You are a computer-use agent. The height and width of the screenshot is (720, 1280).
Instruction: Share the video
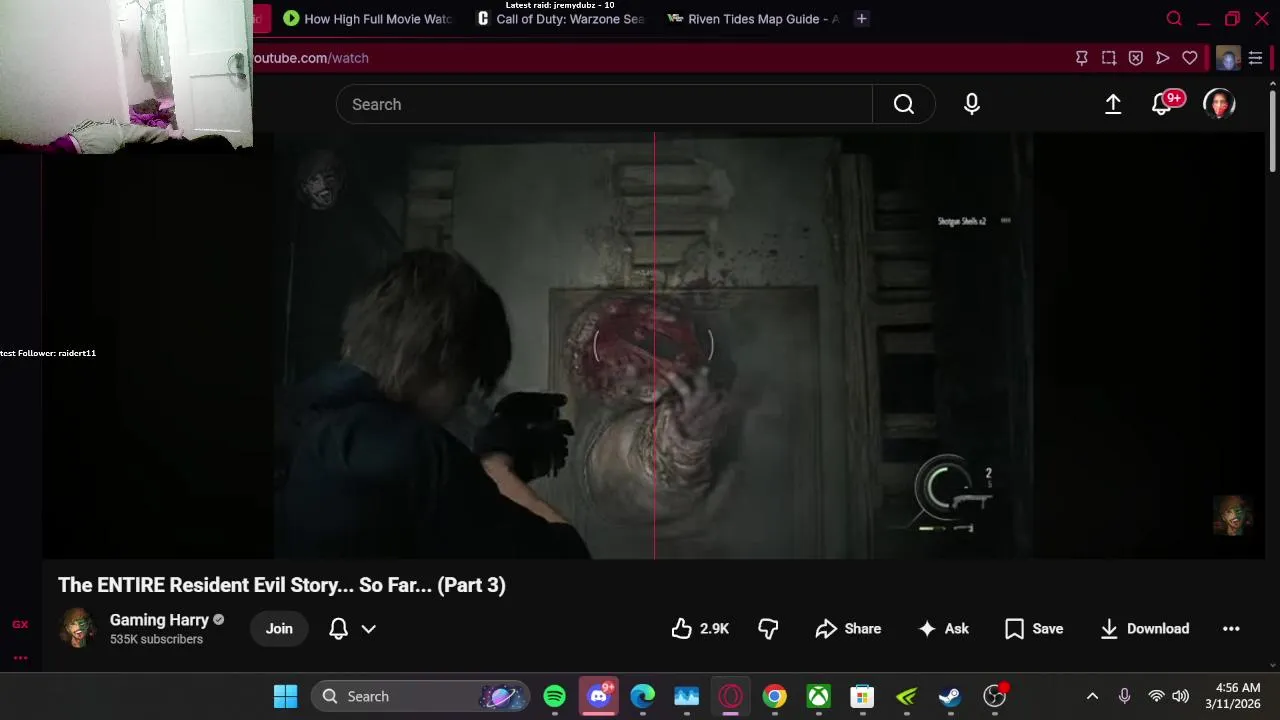click(x=848, y=629)
